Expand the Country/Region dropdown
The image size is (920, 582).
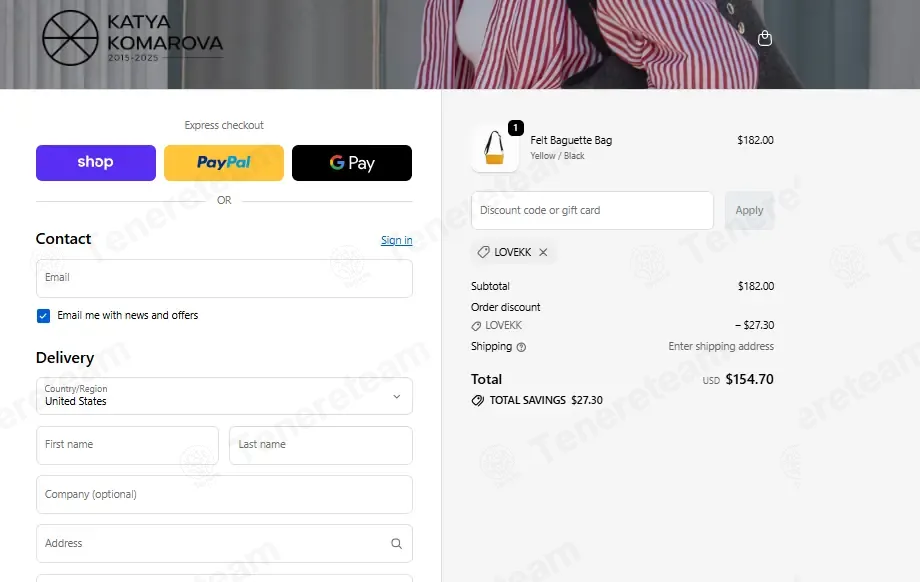pyautogui.click(x=224, y=396)
